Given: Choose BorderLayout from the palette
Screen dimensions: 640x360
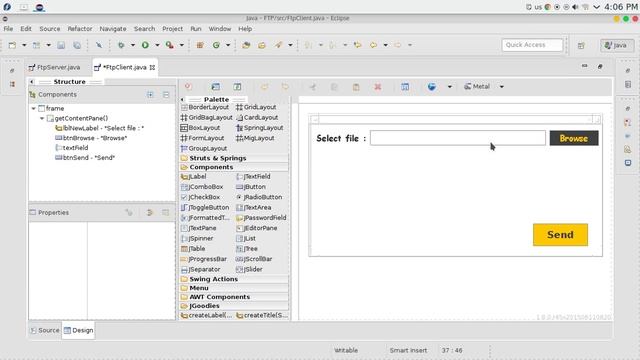Looking at the screenshot, I should pos(205,107).
